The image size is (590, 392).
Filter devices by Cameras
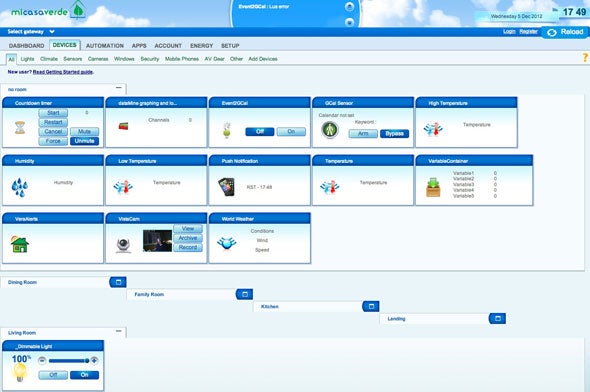point(98,59)
